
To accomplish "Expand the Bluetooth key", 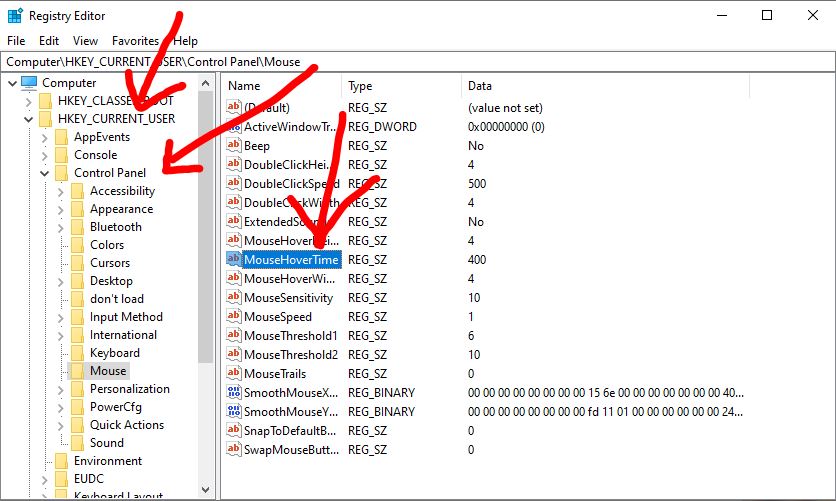I will coord(60,228).
